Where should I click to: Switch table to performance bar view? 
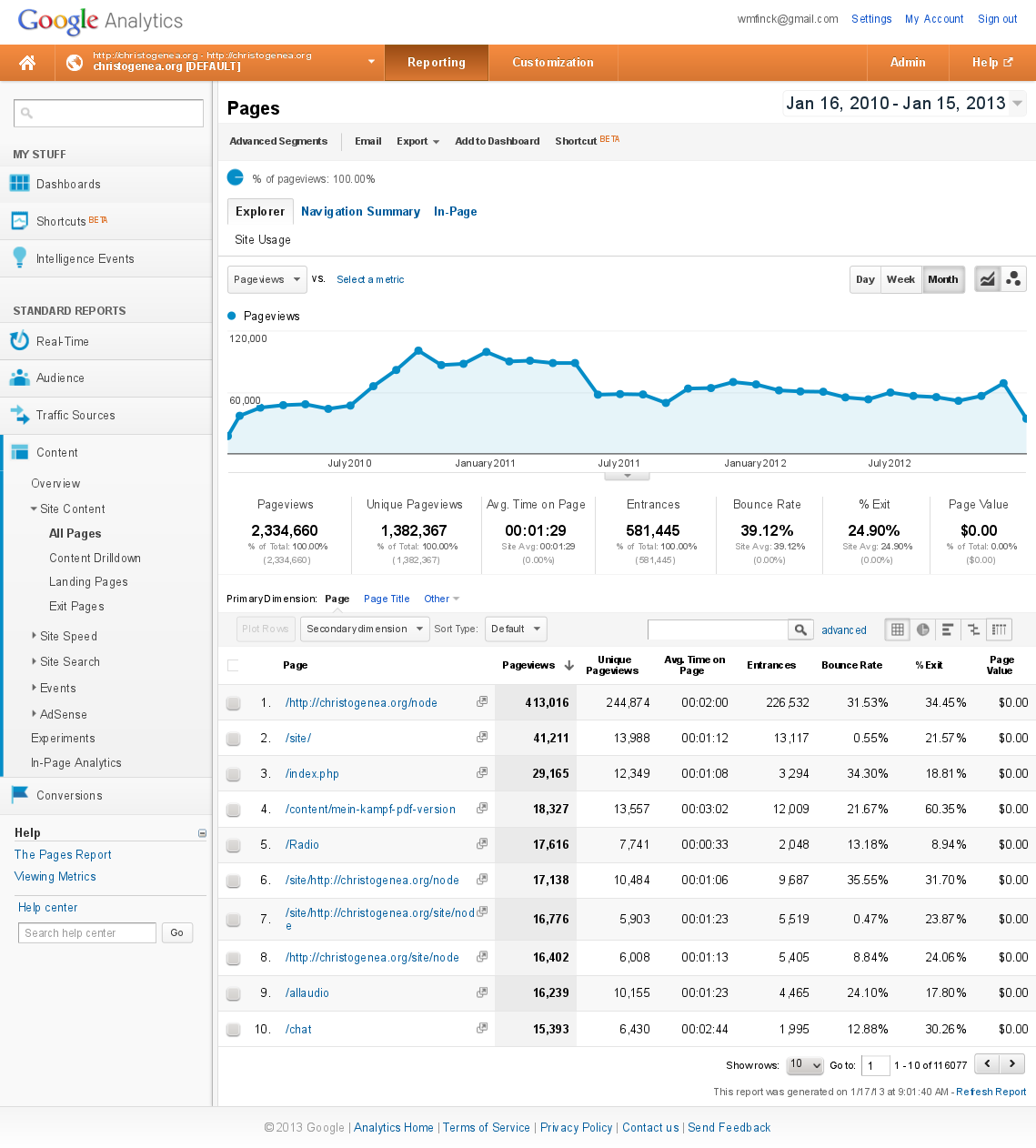coord(948,629)
